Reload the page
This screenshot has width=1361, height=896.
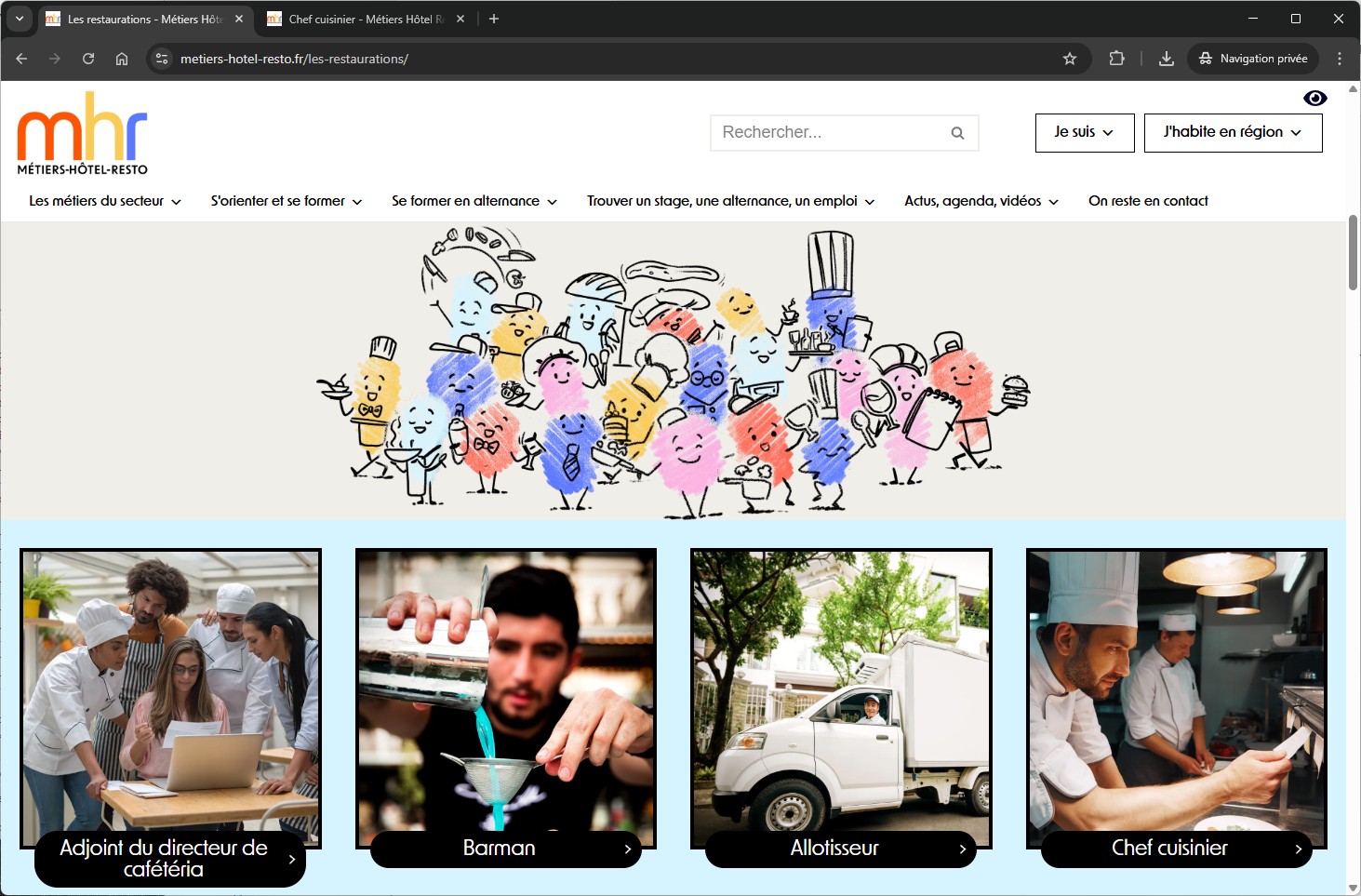click(x=88, y=59)
